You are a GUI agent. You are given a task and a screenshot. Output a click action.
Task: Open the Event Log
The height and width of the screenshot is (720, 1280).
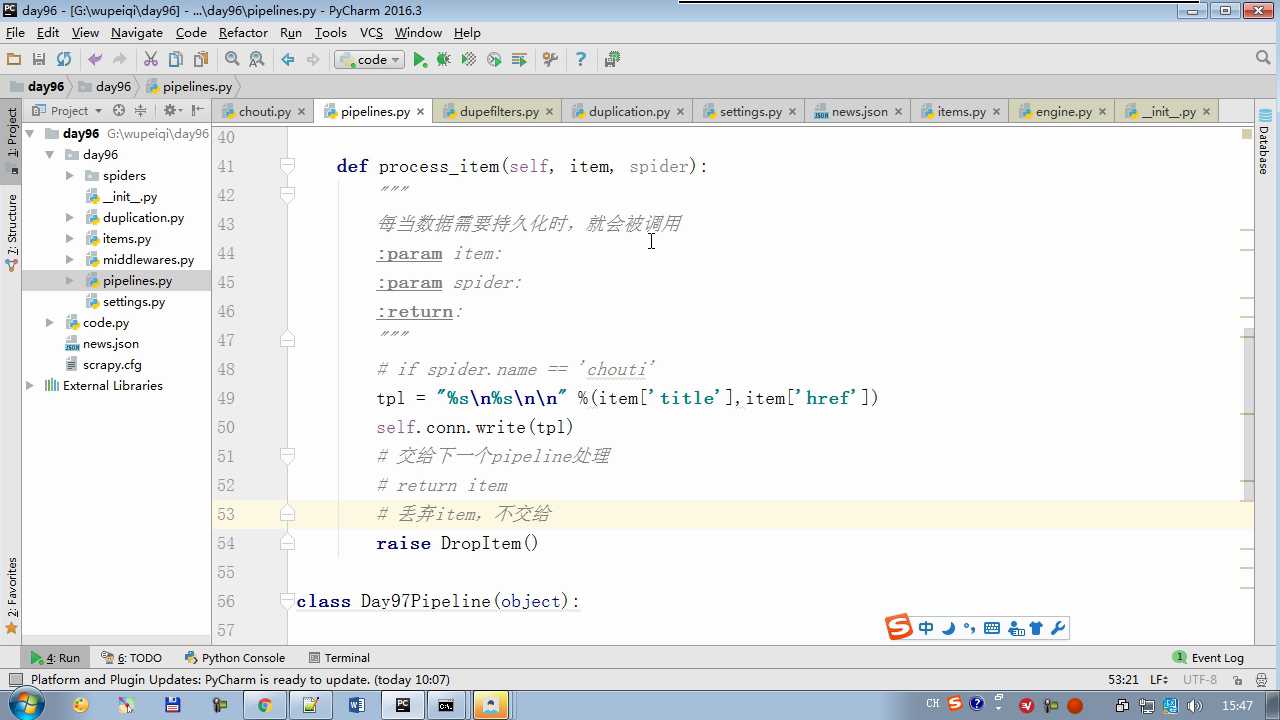pyautogui.click(x=1209, y=658)
